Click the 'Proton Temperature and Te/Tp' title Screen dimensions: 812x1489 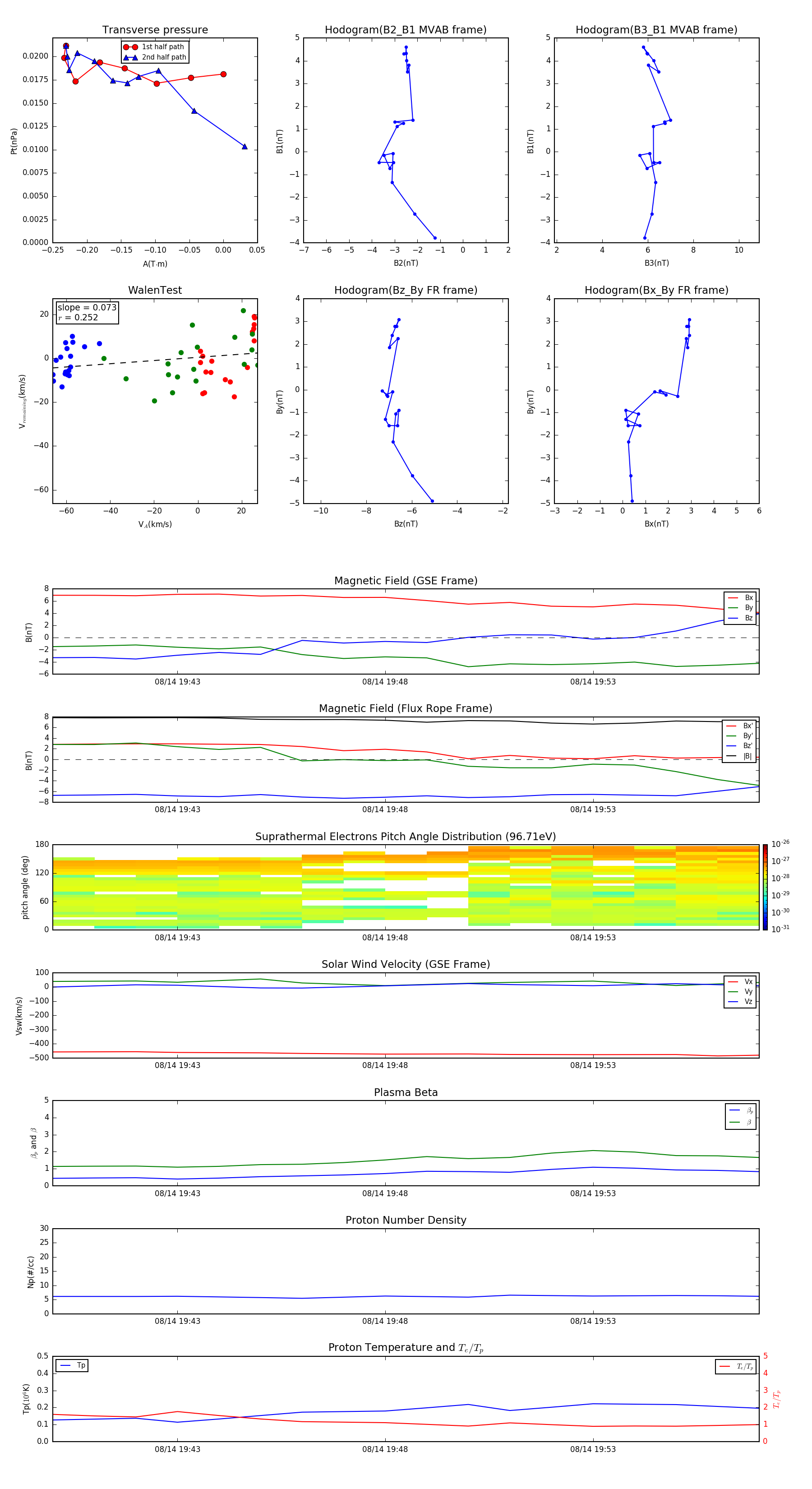(406, 1348)
